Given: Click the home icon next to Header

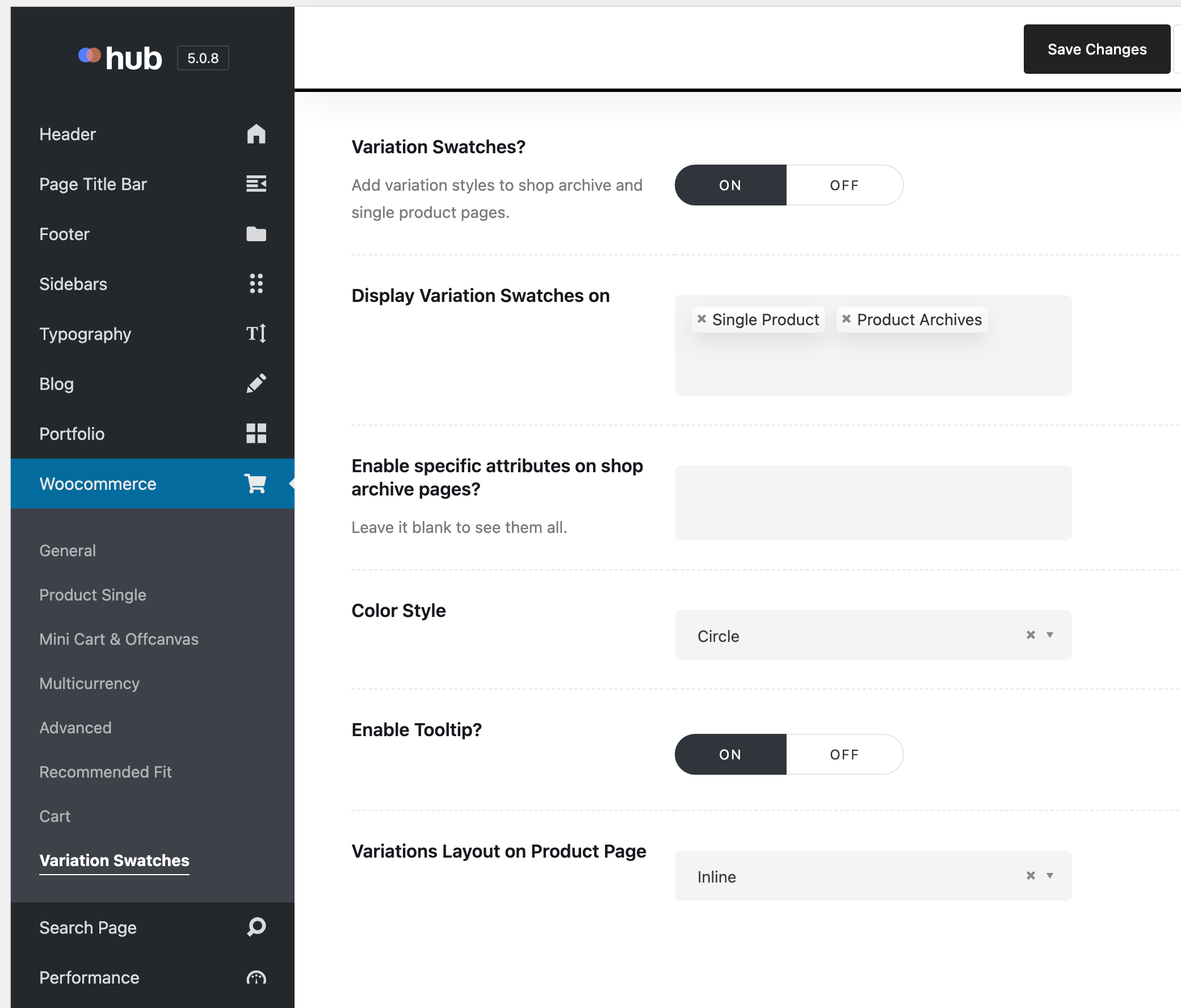Looking at the screenshot, I should [256, 134].
